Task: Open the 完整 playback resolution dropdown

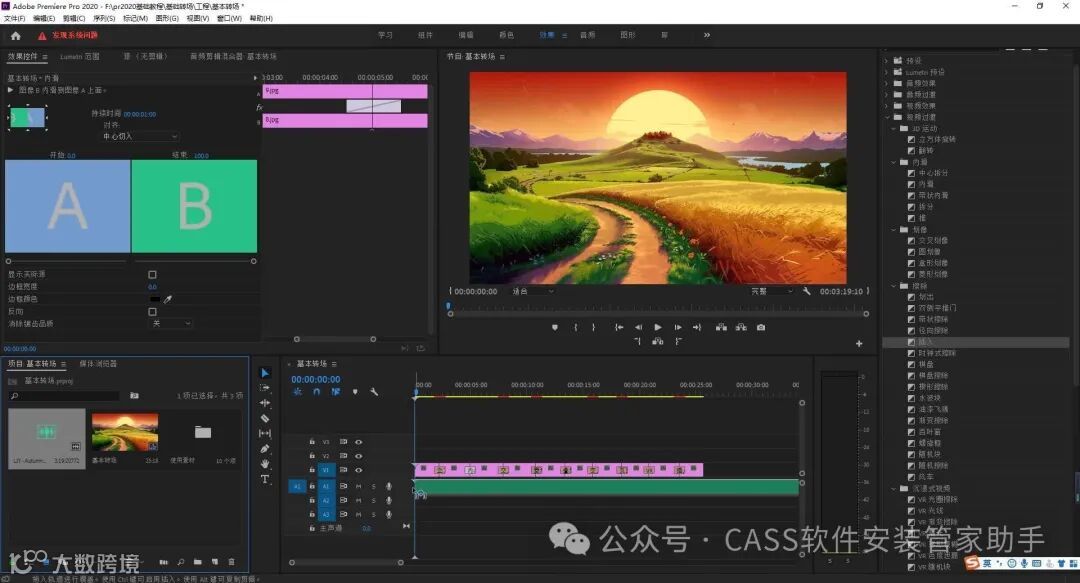Action: pos(771,292)
